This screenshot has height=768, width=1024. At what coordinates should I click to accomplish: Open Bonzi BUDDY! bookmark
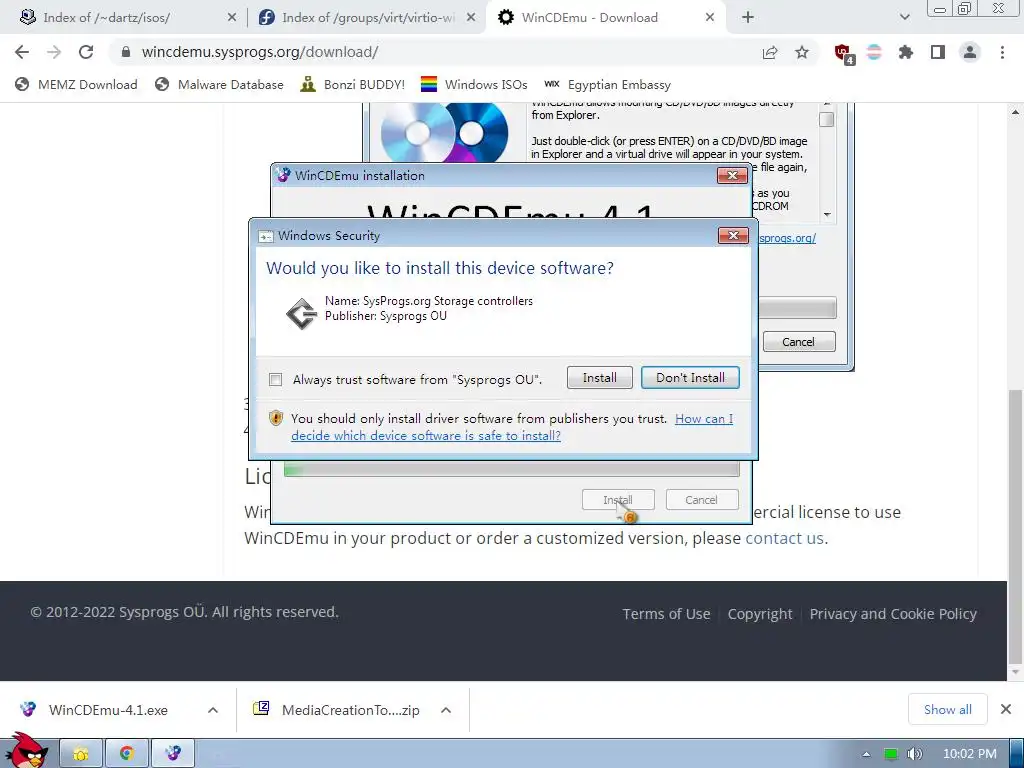tap(353, 84)
